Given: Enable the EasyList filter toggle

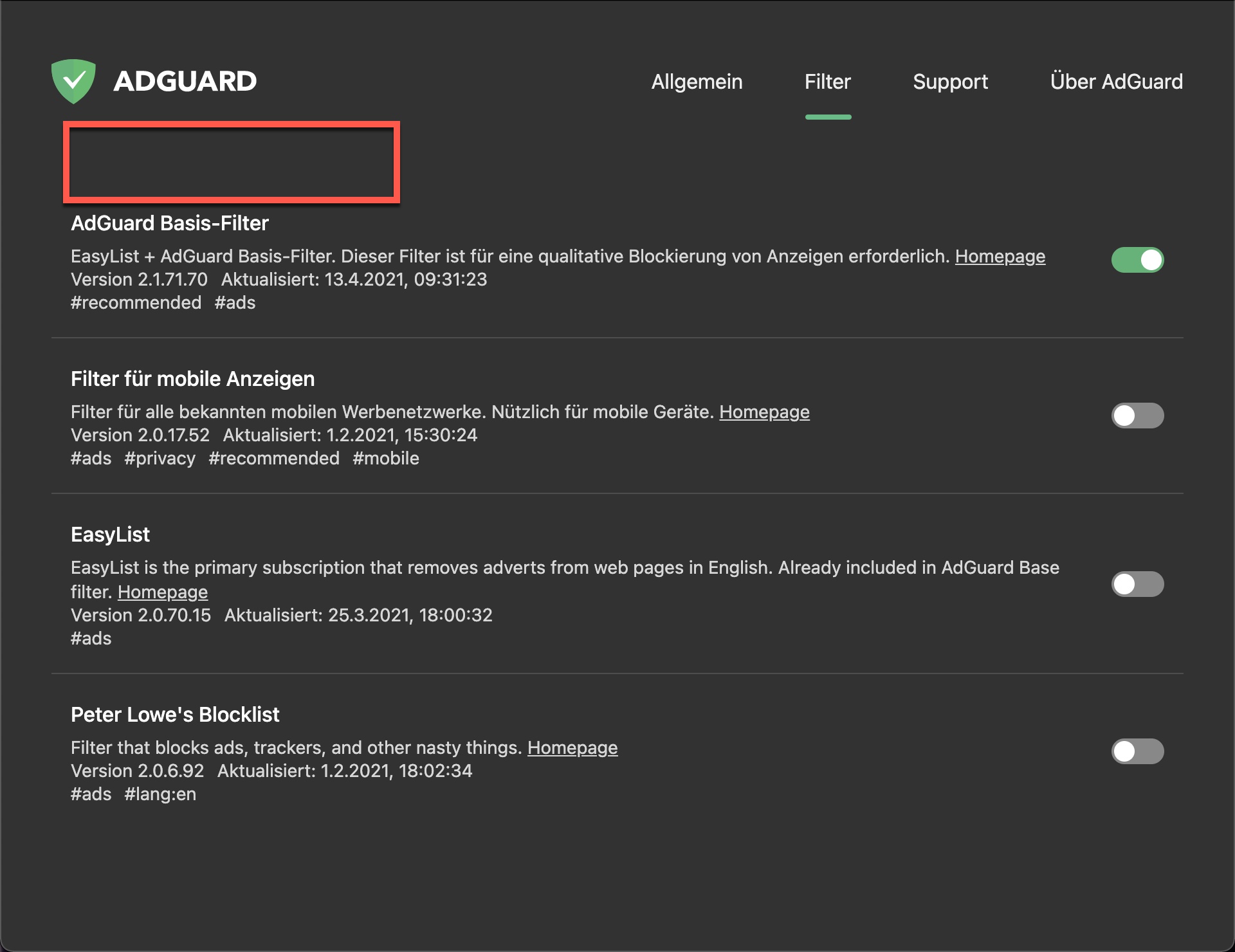Looking at the screenshot, I should (1137, 584).
